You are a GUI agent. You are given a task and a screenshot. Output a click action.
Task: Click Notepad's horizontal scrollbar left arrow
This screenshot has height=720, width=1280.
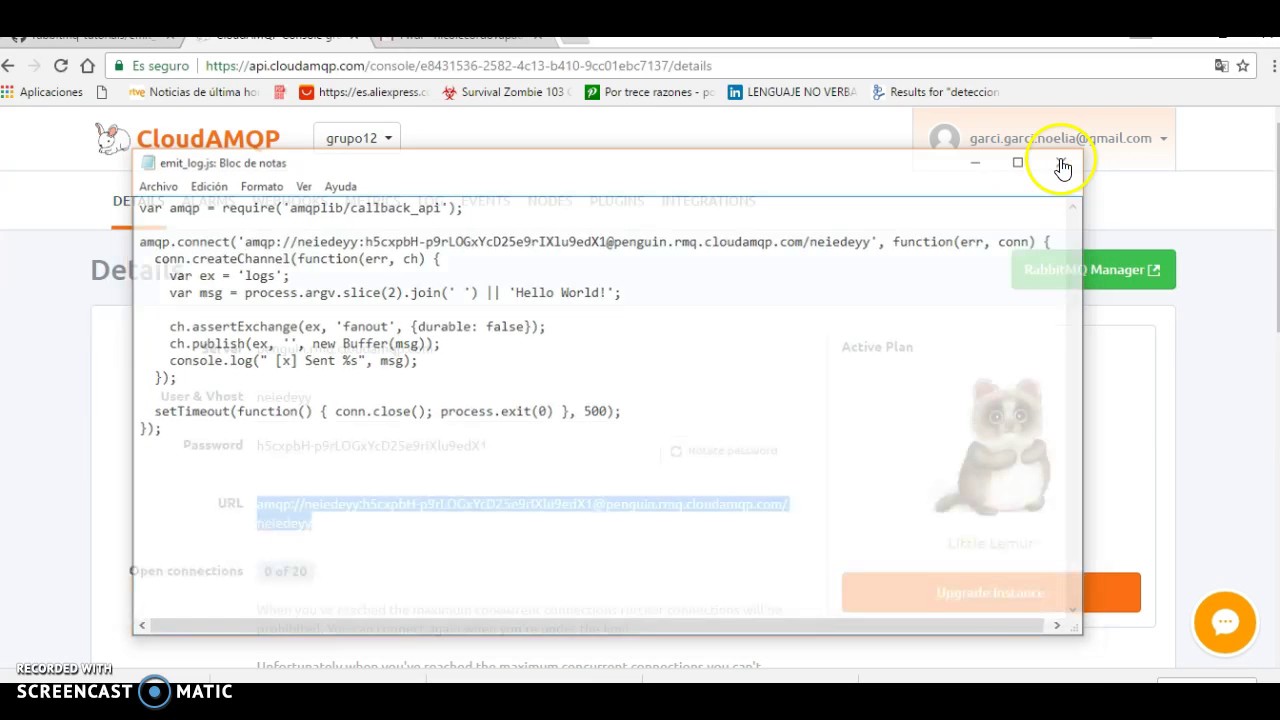pyautogui.click(x=142, y=626)
